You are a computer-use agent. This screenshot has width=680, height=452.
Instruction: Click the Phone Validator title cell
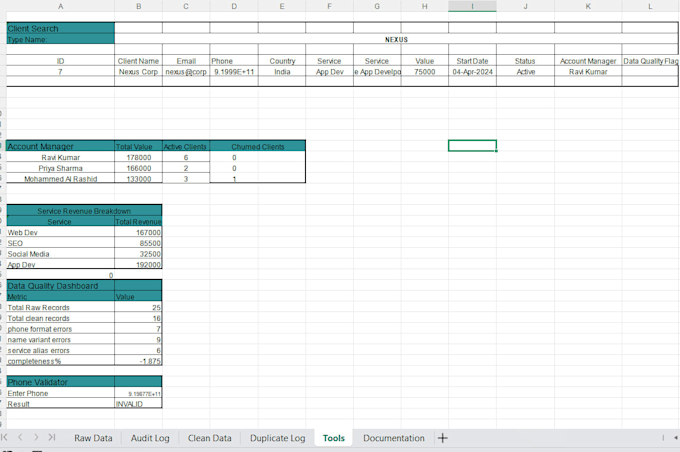[60, 382]
